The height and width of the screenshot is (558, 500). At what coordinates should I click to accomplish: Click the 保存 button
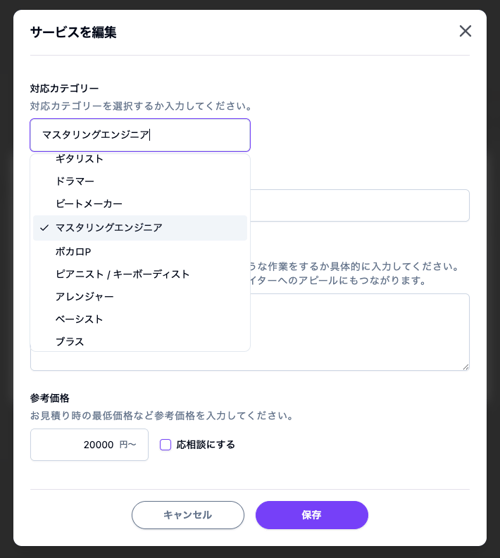click(x=312, y=515)
